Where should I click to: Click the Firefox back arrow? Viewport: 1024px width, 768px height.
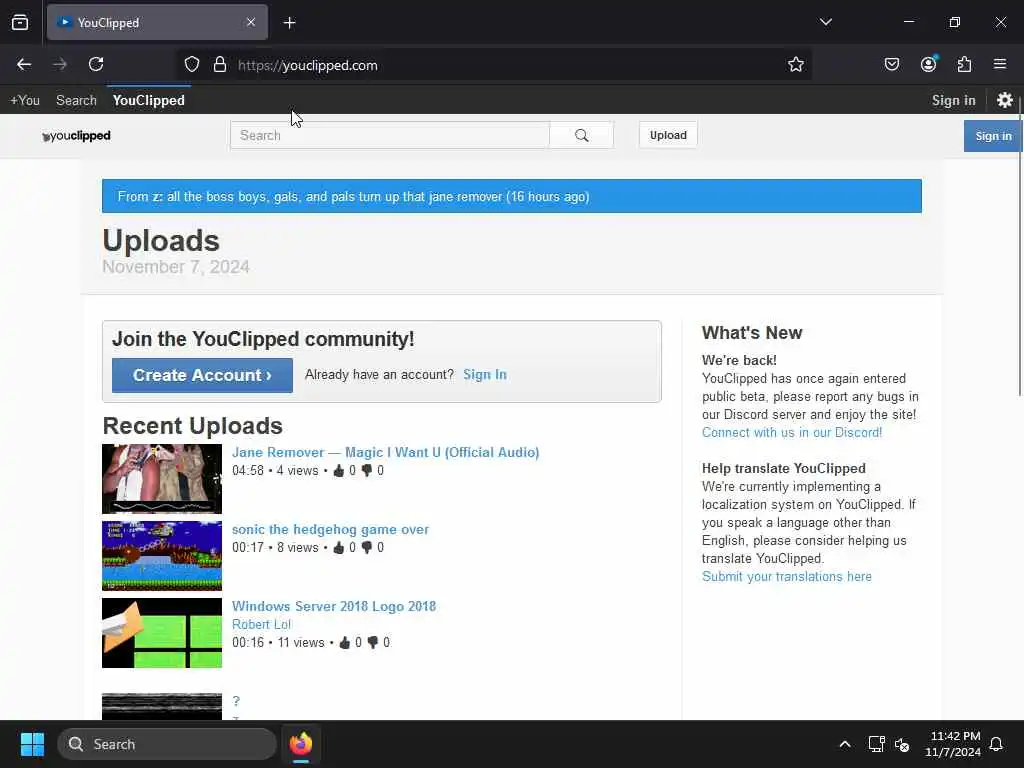tap(24, 64)
